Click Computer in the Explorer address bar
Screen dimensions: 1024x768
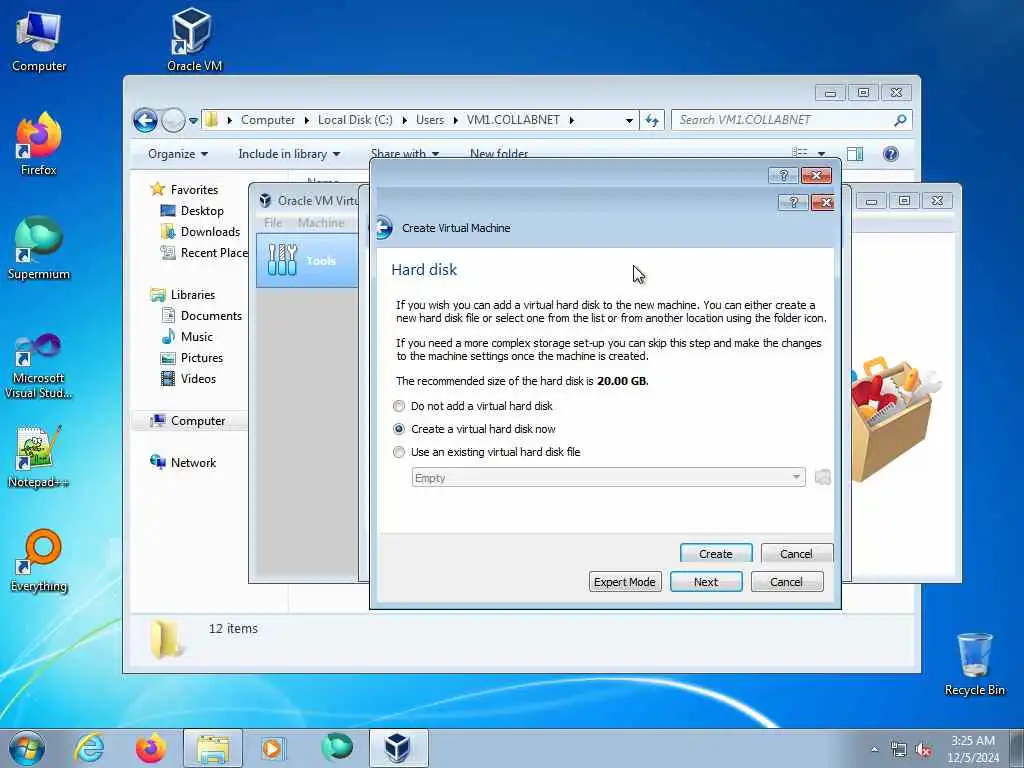268,120
